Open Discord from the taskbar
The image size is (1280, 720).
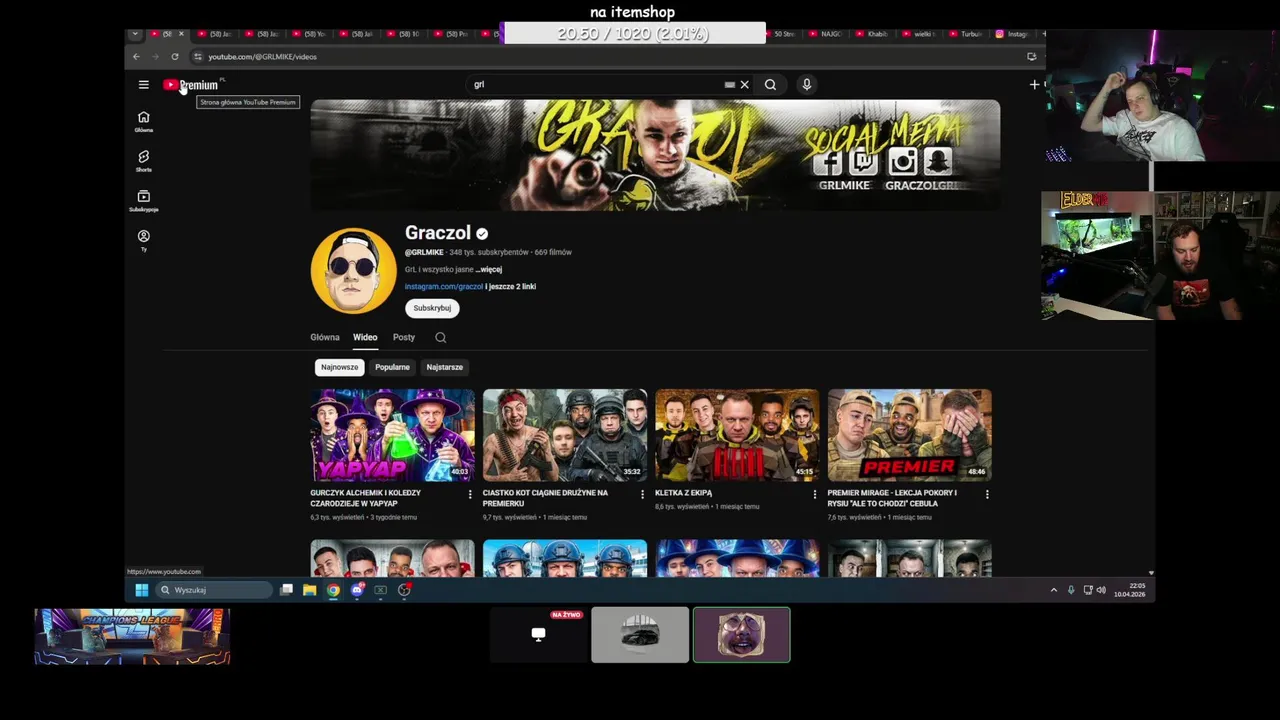(x=357, y=590)
